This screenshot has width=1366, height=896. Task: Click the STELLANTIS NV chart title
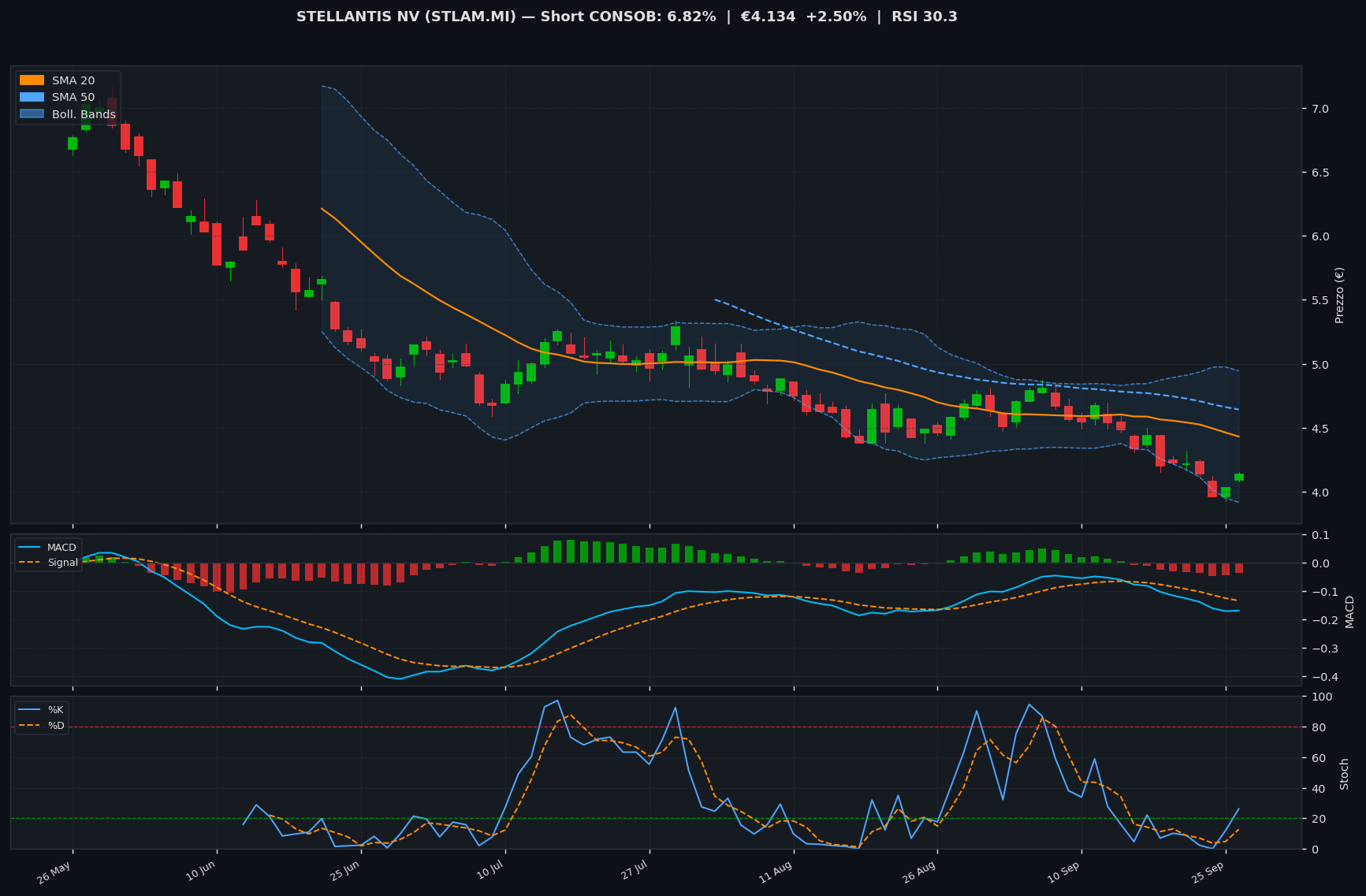point(627,17)
